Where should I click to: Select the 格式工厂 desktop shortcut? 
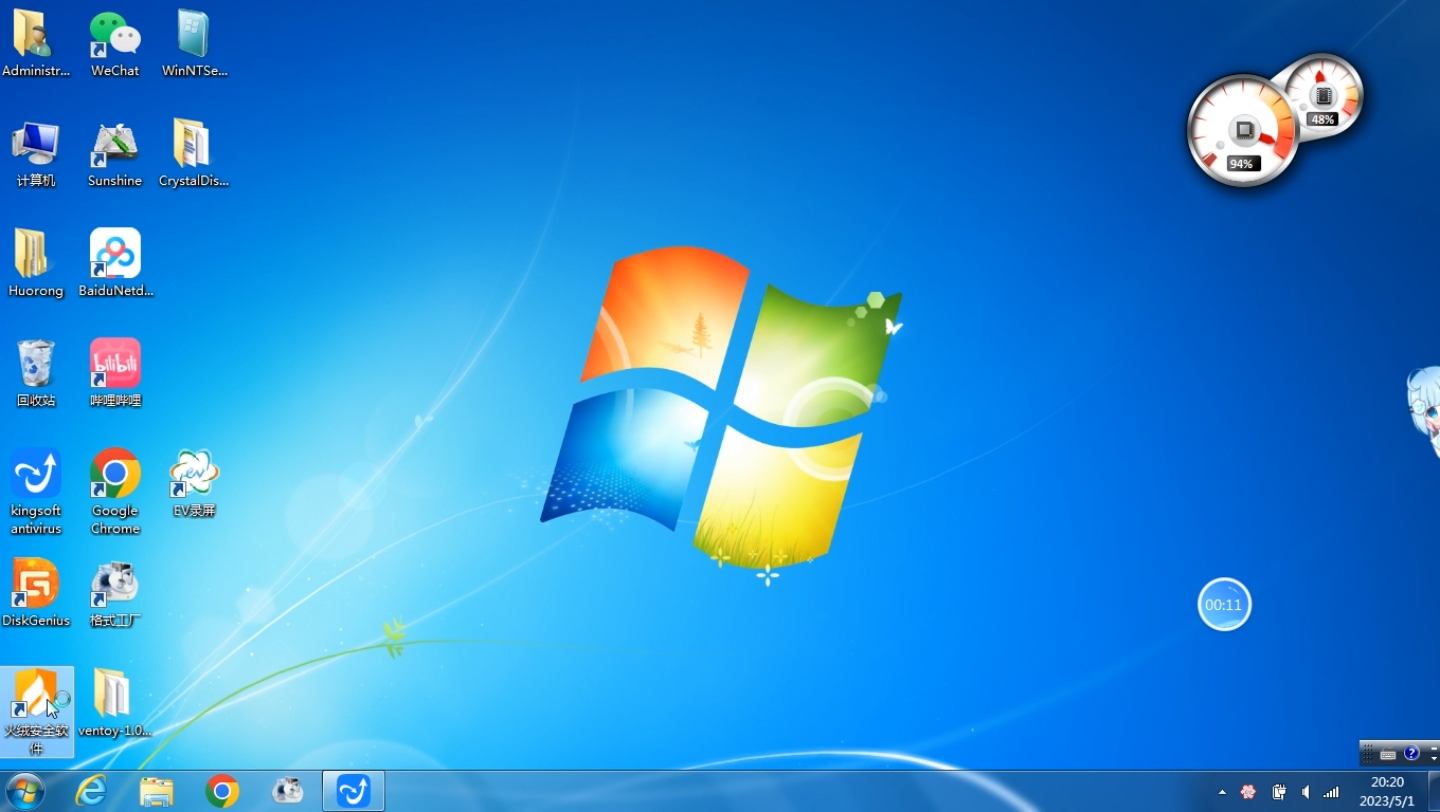pos(115,594)
